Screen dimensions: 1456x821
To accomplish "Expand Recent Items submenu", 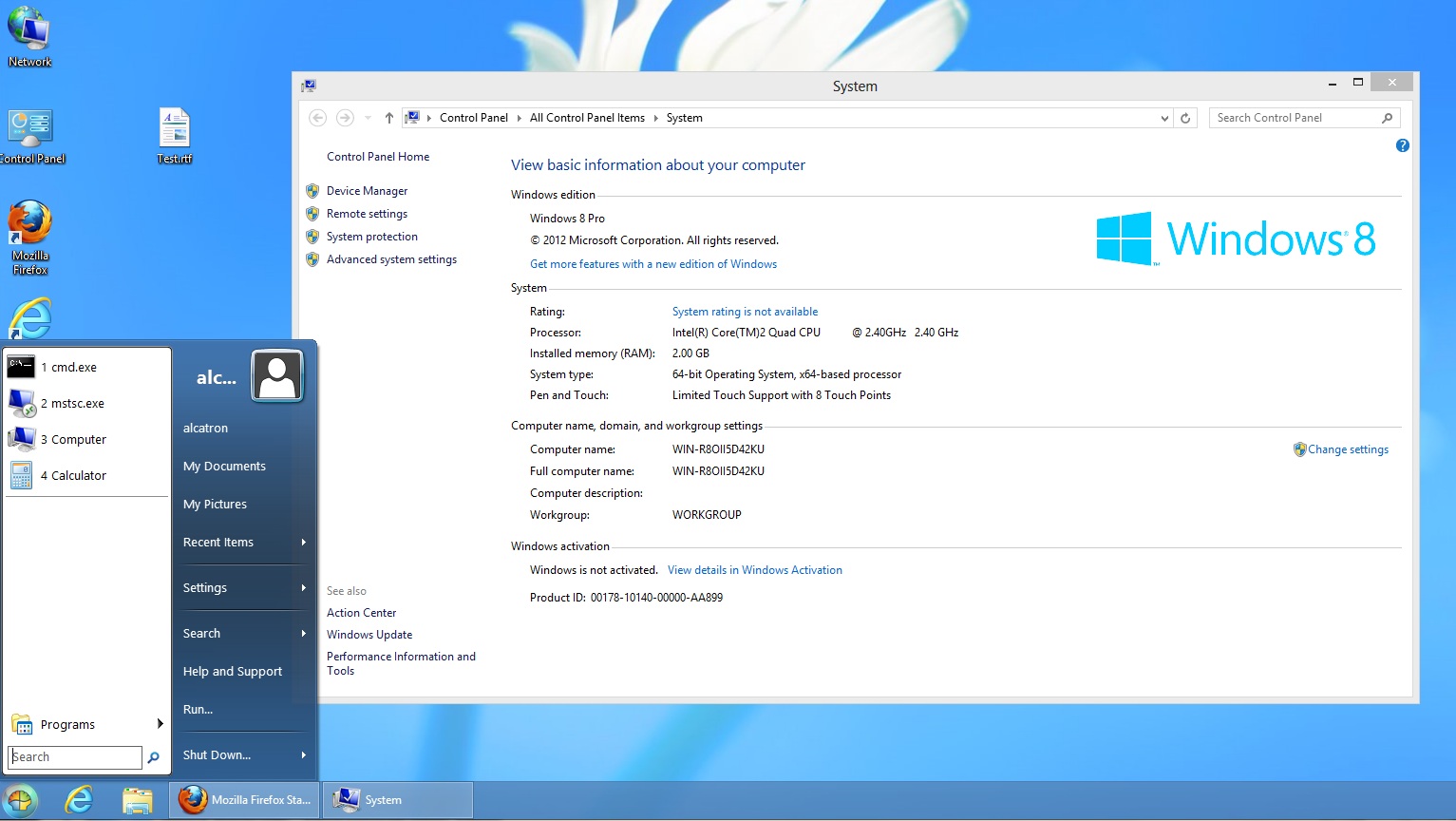I will point(244,543).
